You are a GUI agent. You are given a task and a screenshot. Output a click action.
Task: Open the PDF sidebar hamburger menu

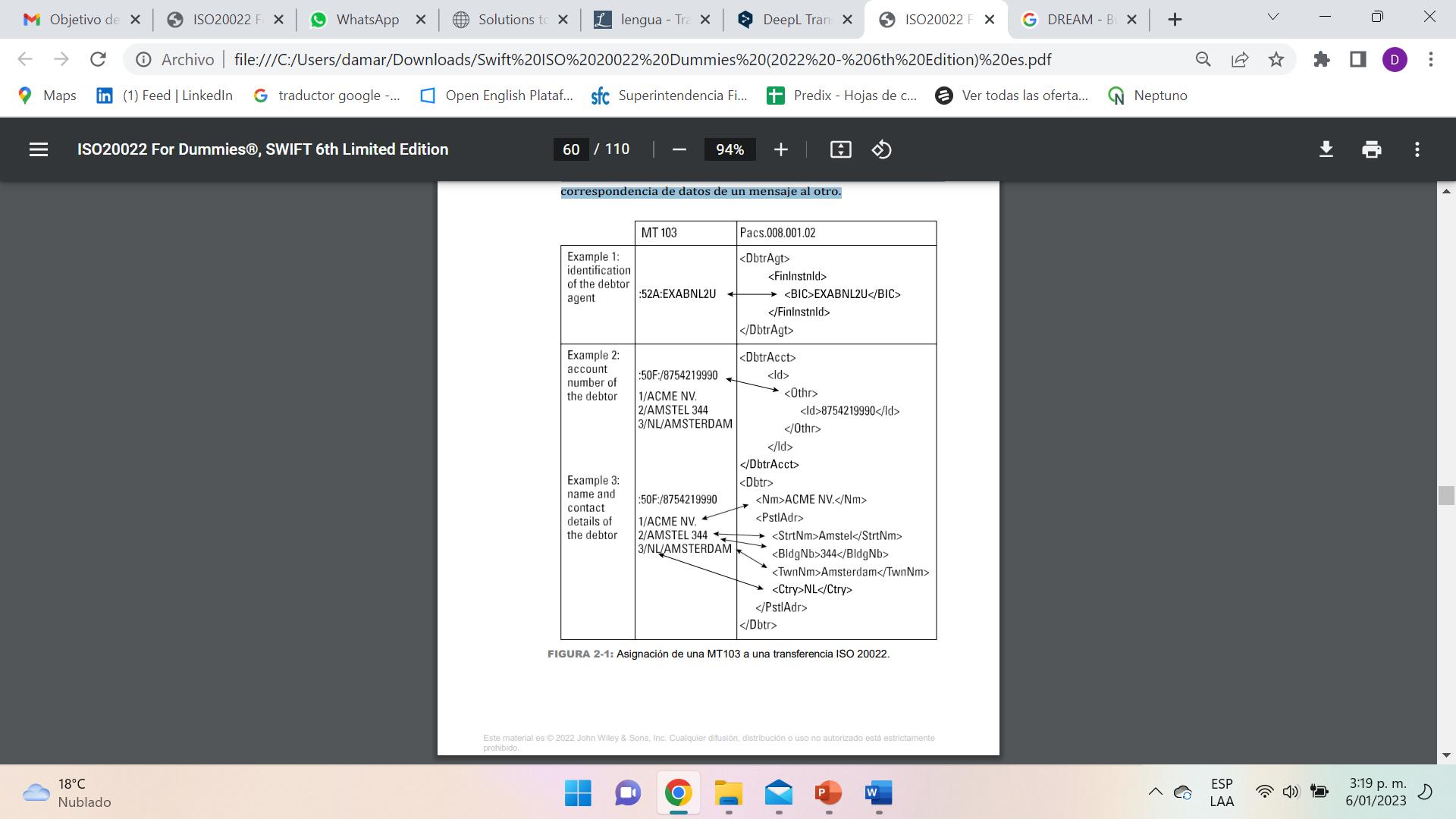39,149
